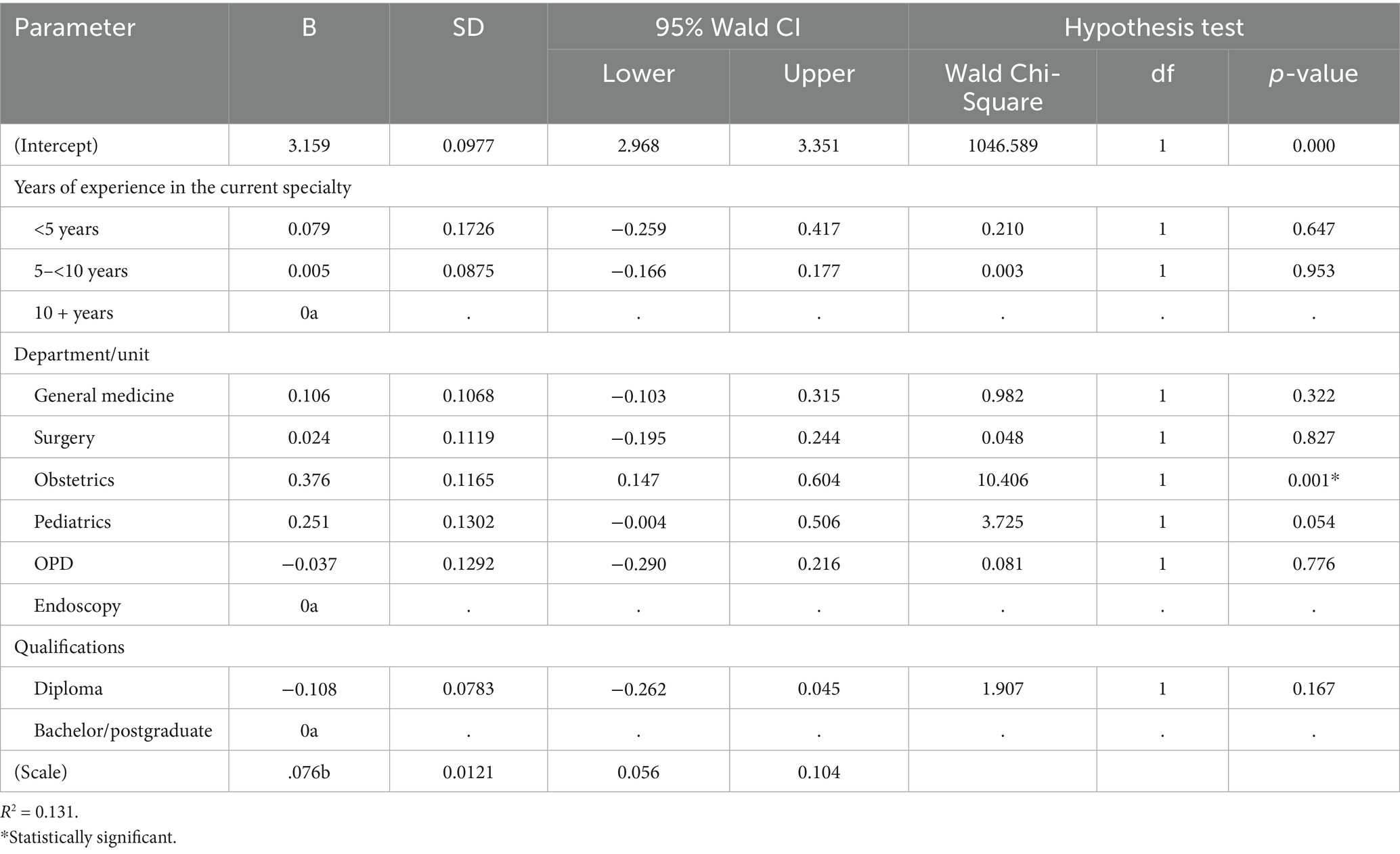
Task: Click the Qualifications section heading
Action: (x=70, y=647)
